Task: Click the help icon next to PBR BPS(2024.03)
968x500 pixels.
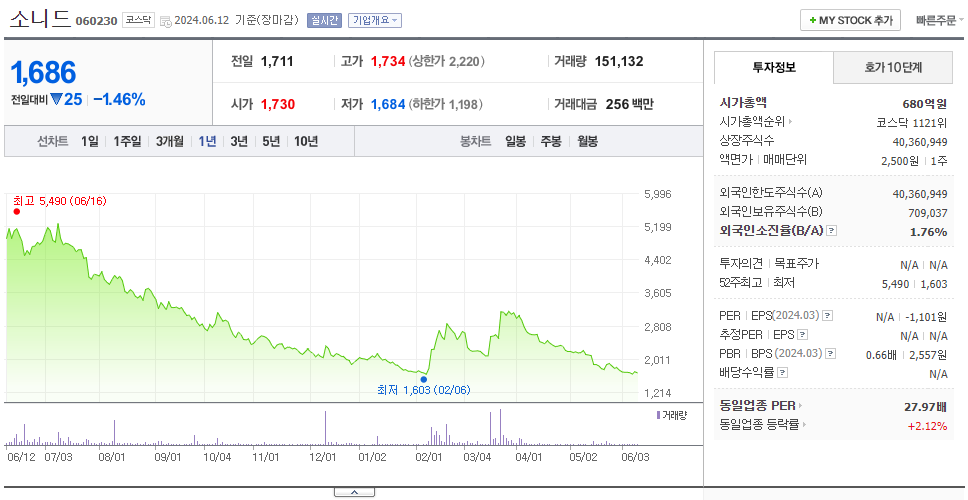Action: (831, 354)
